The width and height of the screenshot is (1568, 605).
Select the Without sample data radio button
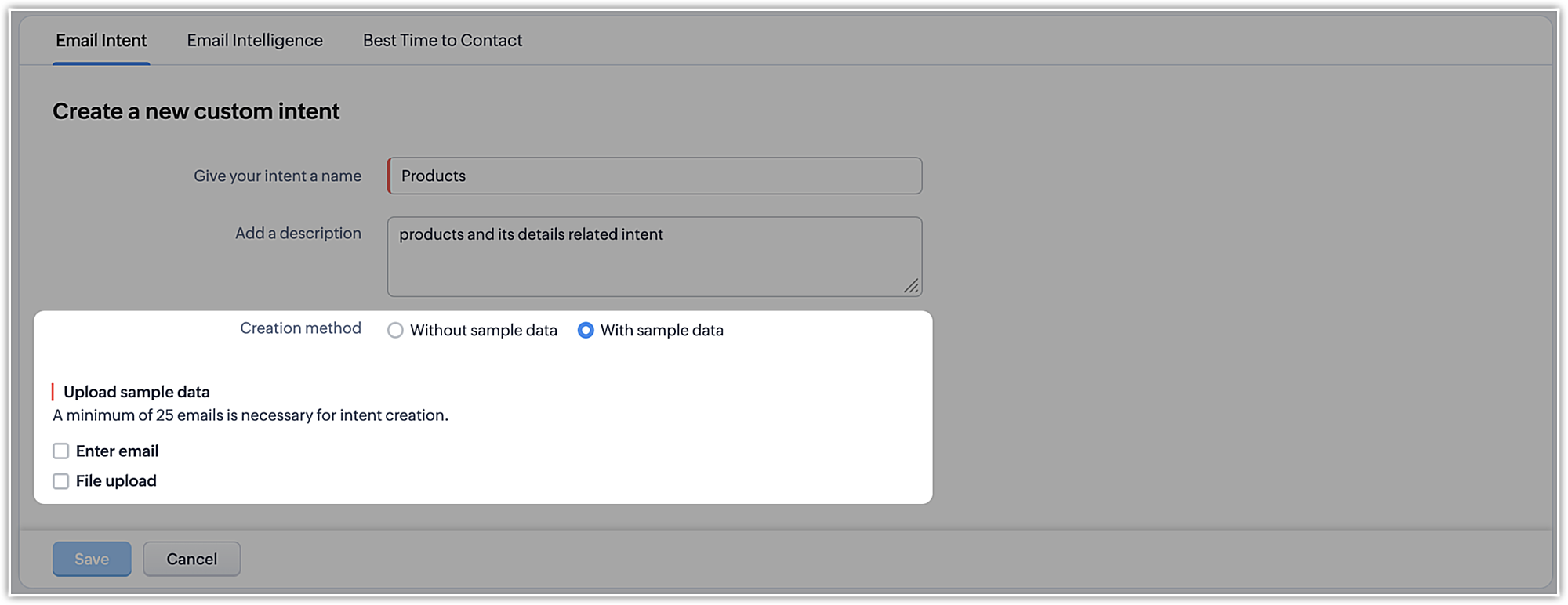[396, 331]
